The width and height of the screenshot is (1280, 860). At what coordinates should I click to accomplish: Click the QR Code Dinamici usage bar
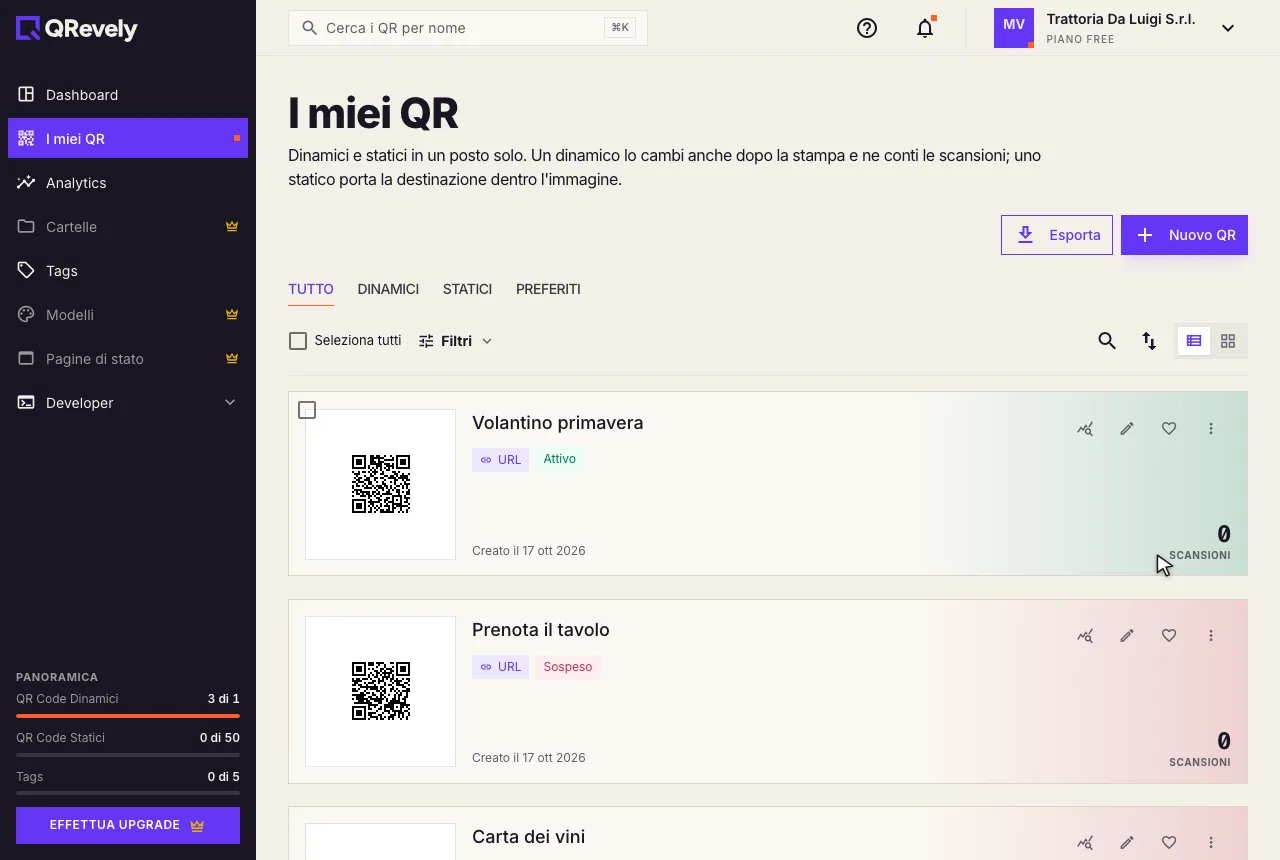pos(128,716)
